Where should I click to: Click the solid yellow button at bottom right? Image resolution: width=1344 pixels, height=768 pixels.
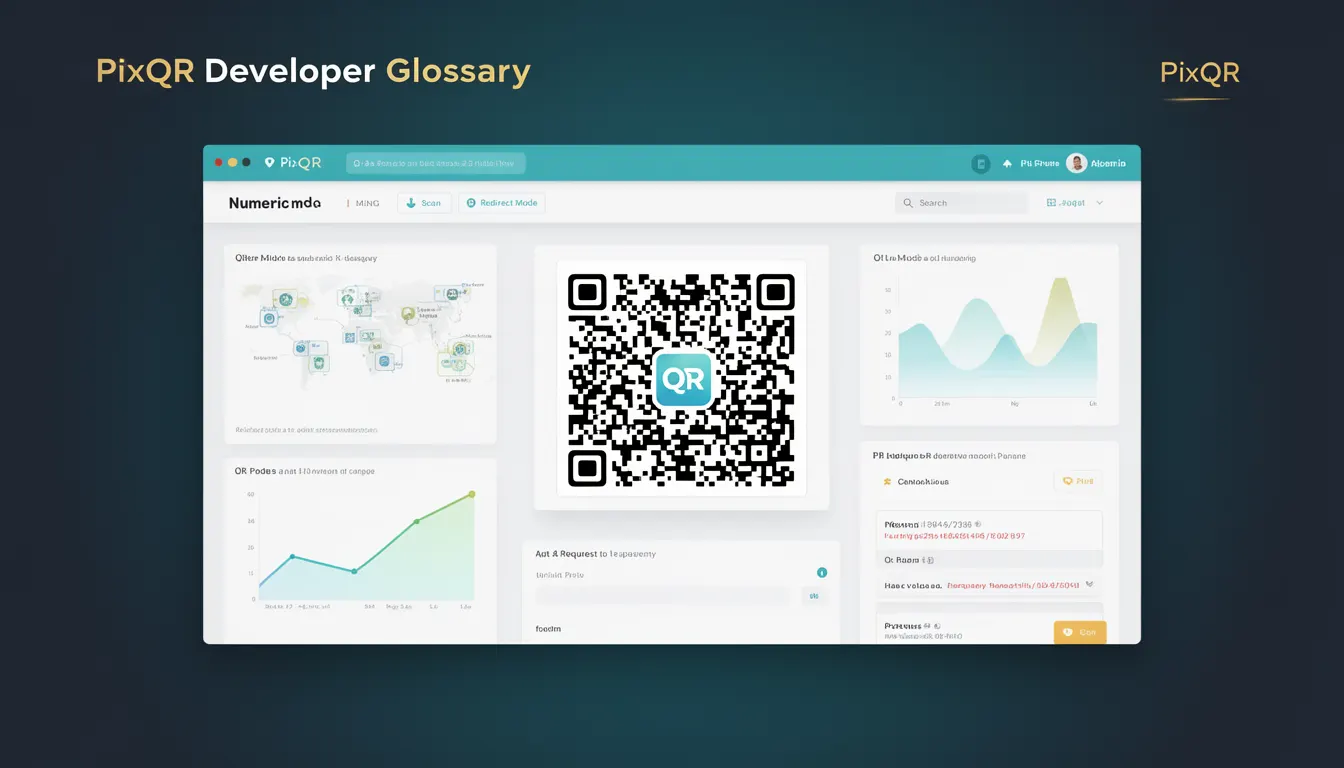click(x=1080, y=632)
